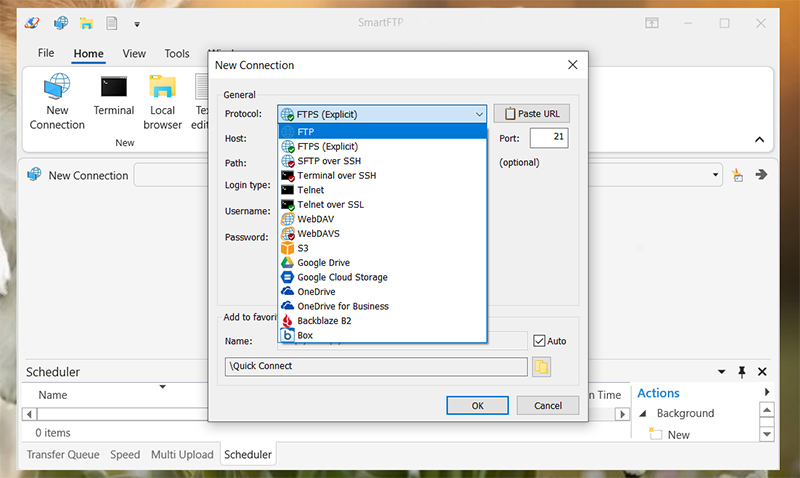This screenshot has height=478, width=800.
Task: Select OneDrive in the protocol list
Action: point(383,292)
